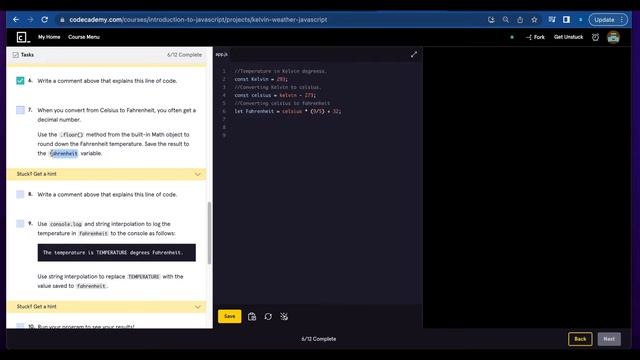Image resolution: width=640 pixels, height=360 pixels.
Task: Expand the code editor to fullscreen
Action: click(414, 54)
